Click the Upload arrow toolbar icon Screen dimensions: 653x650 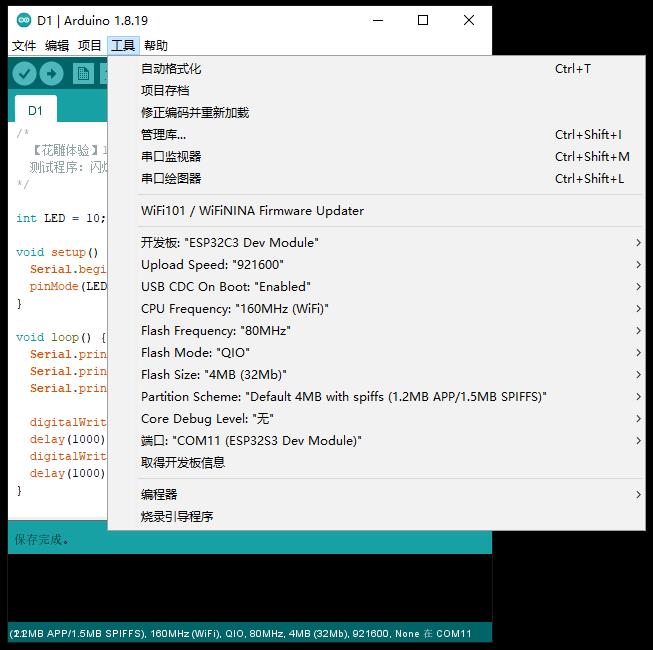pos(51,74)
